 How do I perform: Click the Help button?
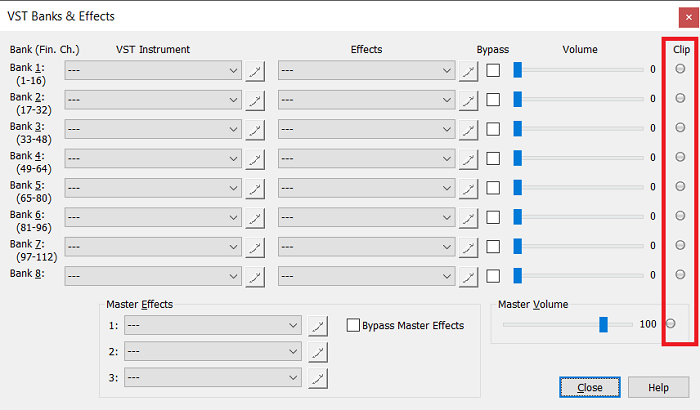coord(658,387)
